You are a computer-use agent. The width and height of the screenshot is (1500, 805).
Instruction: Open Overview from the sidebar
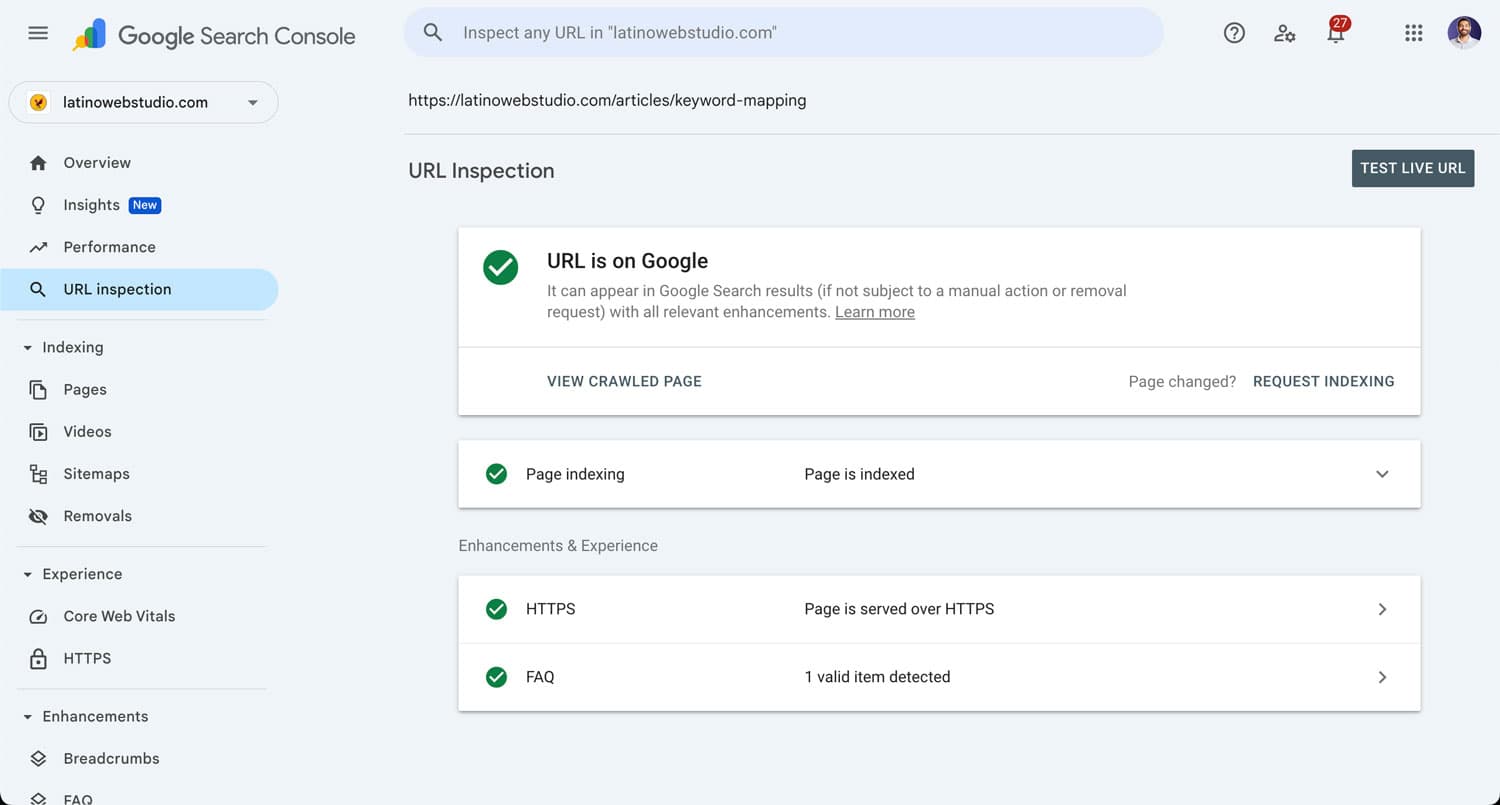point(97,162)
